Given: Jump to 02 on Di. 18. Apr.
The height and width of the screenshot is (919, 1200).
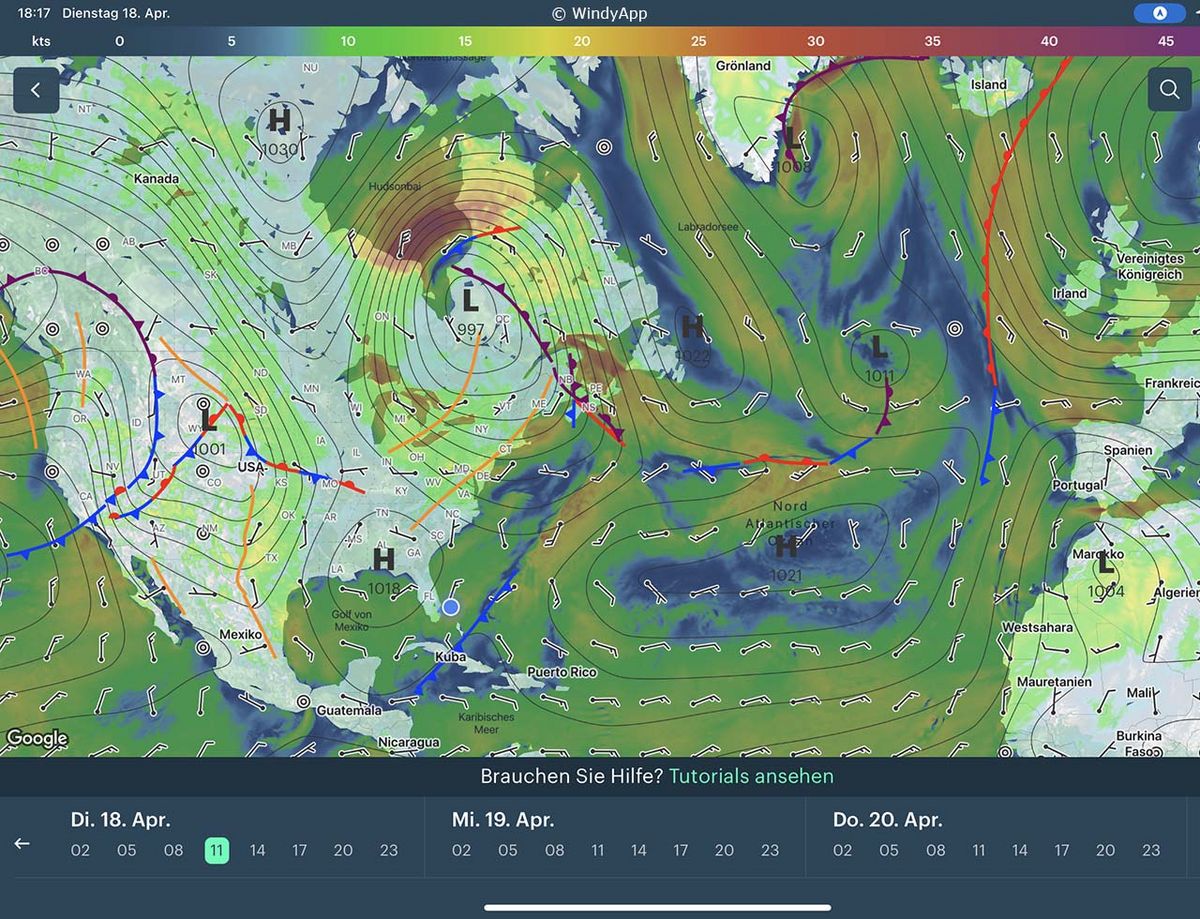Looking at the screenshot, I should (x=81, y=851).
